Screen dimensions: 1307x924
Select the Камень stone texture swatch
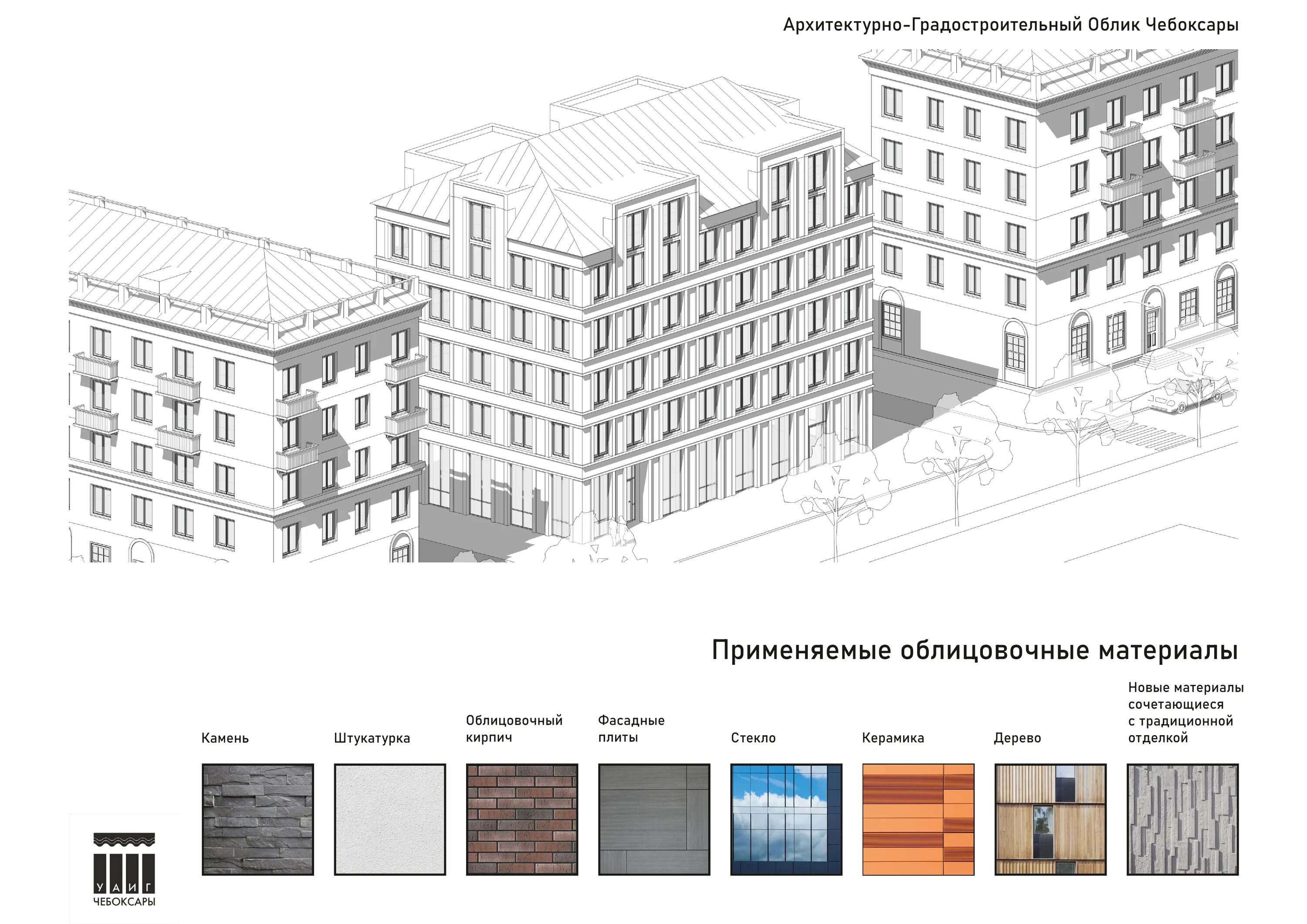pos(258,819)
